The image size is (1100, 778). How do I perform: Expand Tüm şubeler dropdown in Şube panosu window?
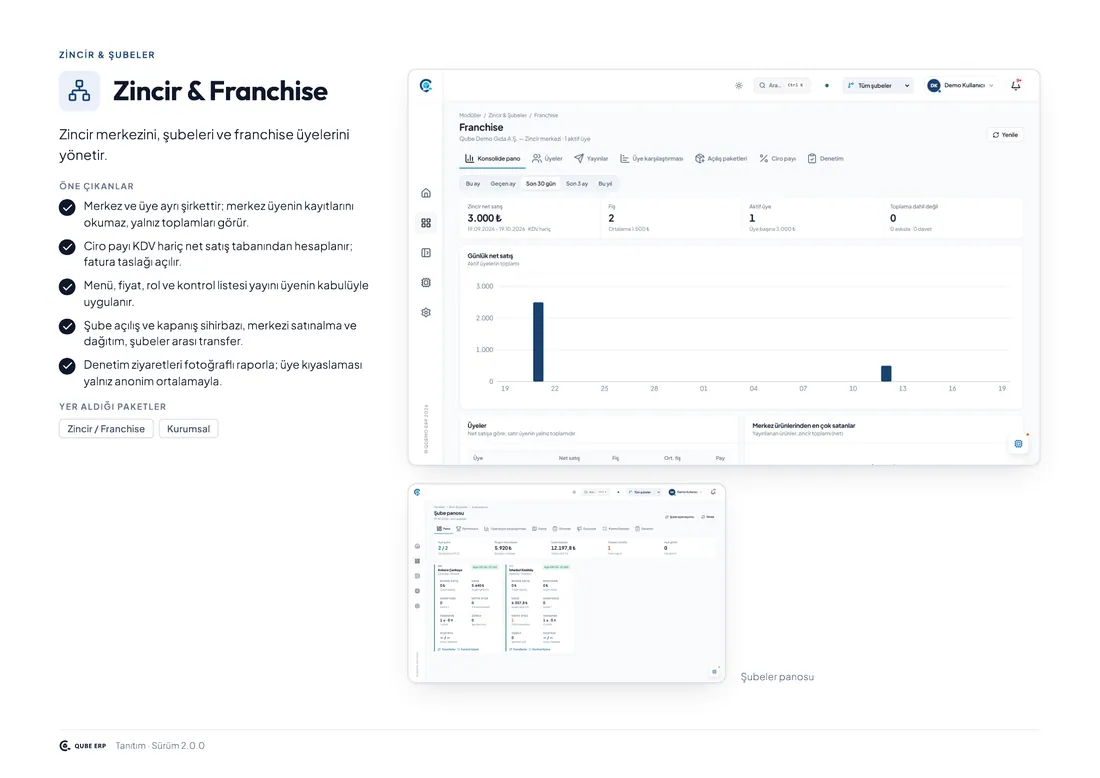(x=644, y=492)
